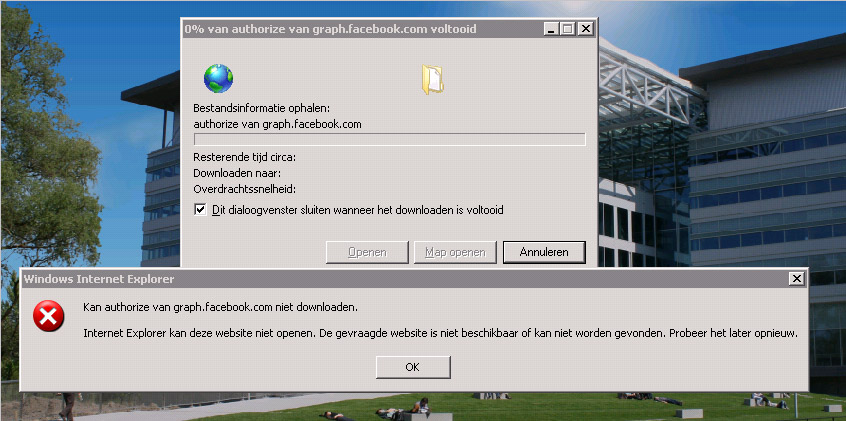Click the 'Overdrachtssnelheid' label
This screenshot has width=846, height=421.
point(244,189)
